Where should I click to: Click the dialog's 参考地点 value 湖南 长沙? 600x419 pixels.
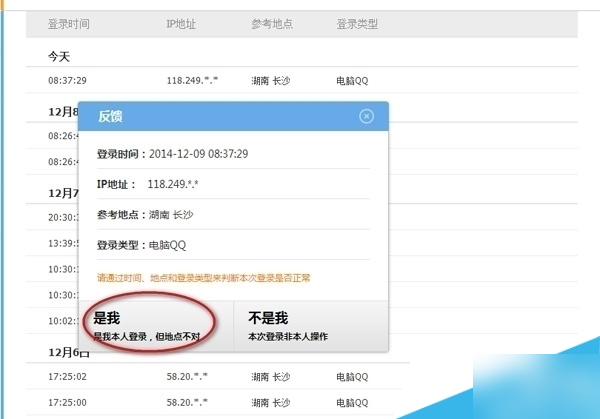171,215
